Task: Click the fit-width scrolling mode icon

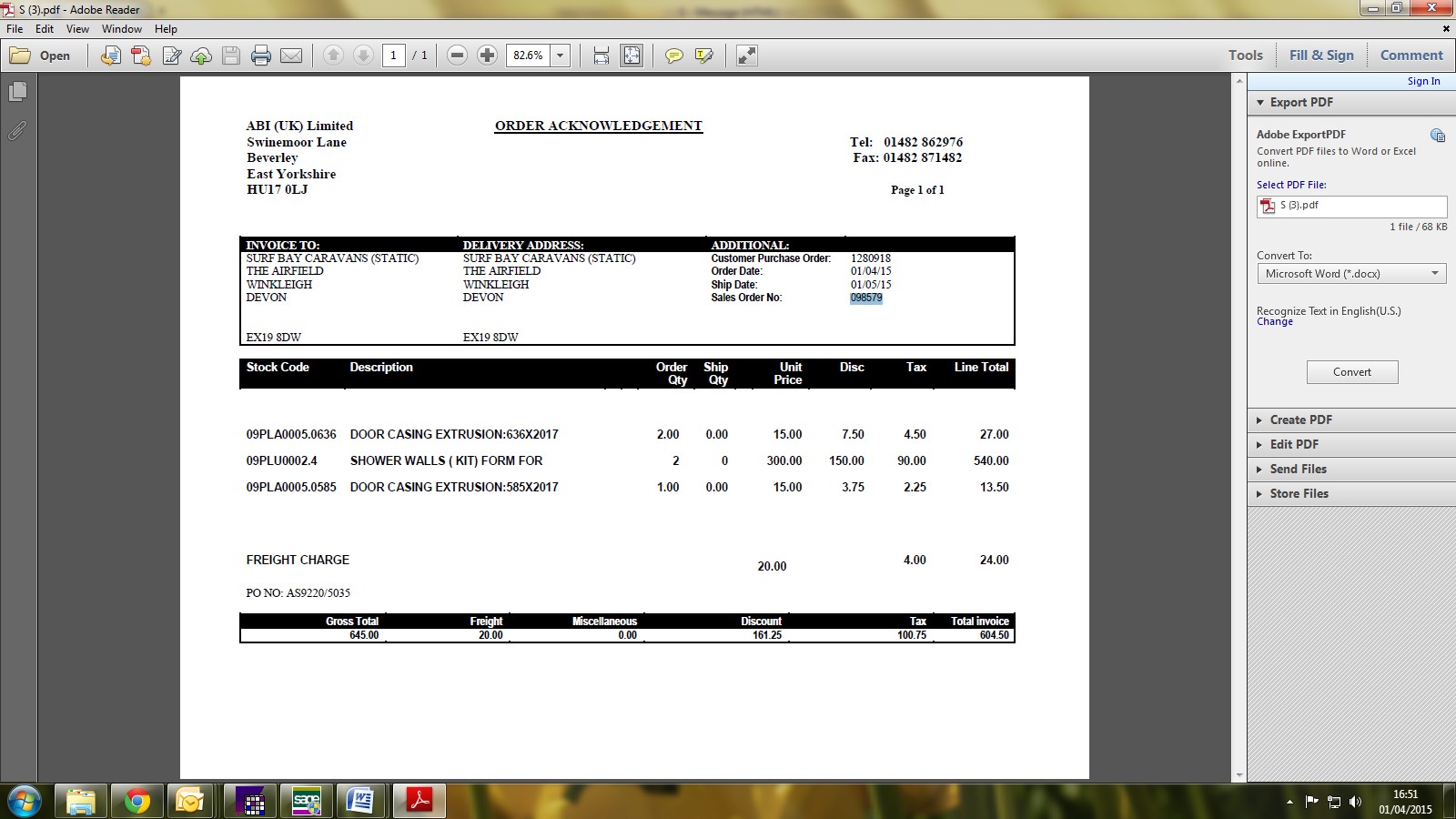Action: pyautogui.click(x=602, y=56)
